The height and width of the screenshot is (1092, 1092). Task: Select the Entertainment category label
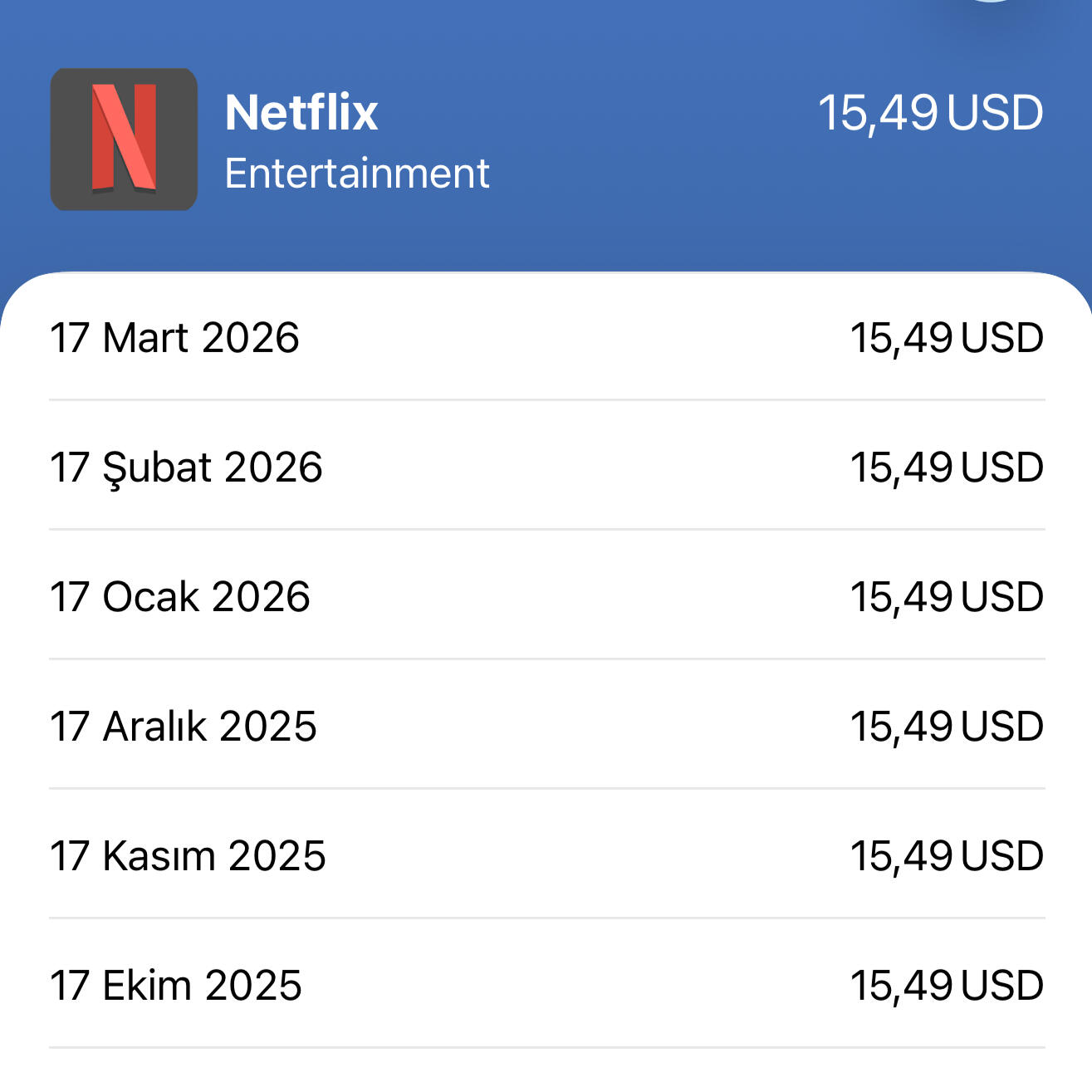point(357,174)
